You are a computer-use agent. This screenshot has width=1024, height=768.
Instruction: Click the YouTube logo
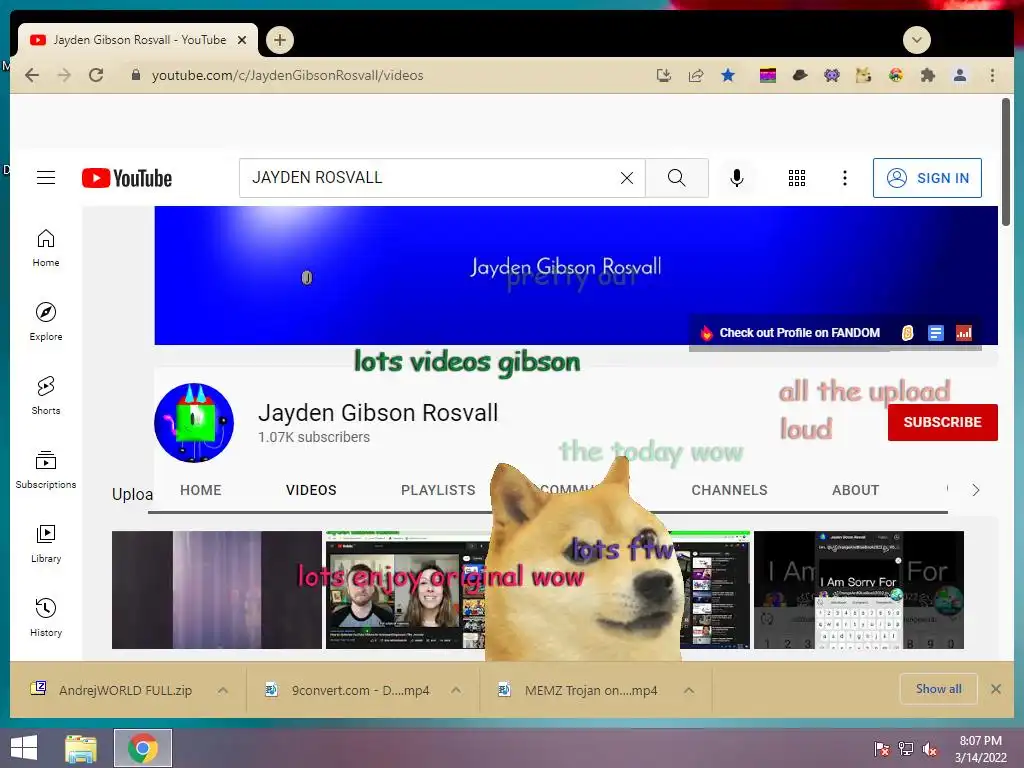[x=127, y=178]
